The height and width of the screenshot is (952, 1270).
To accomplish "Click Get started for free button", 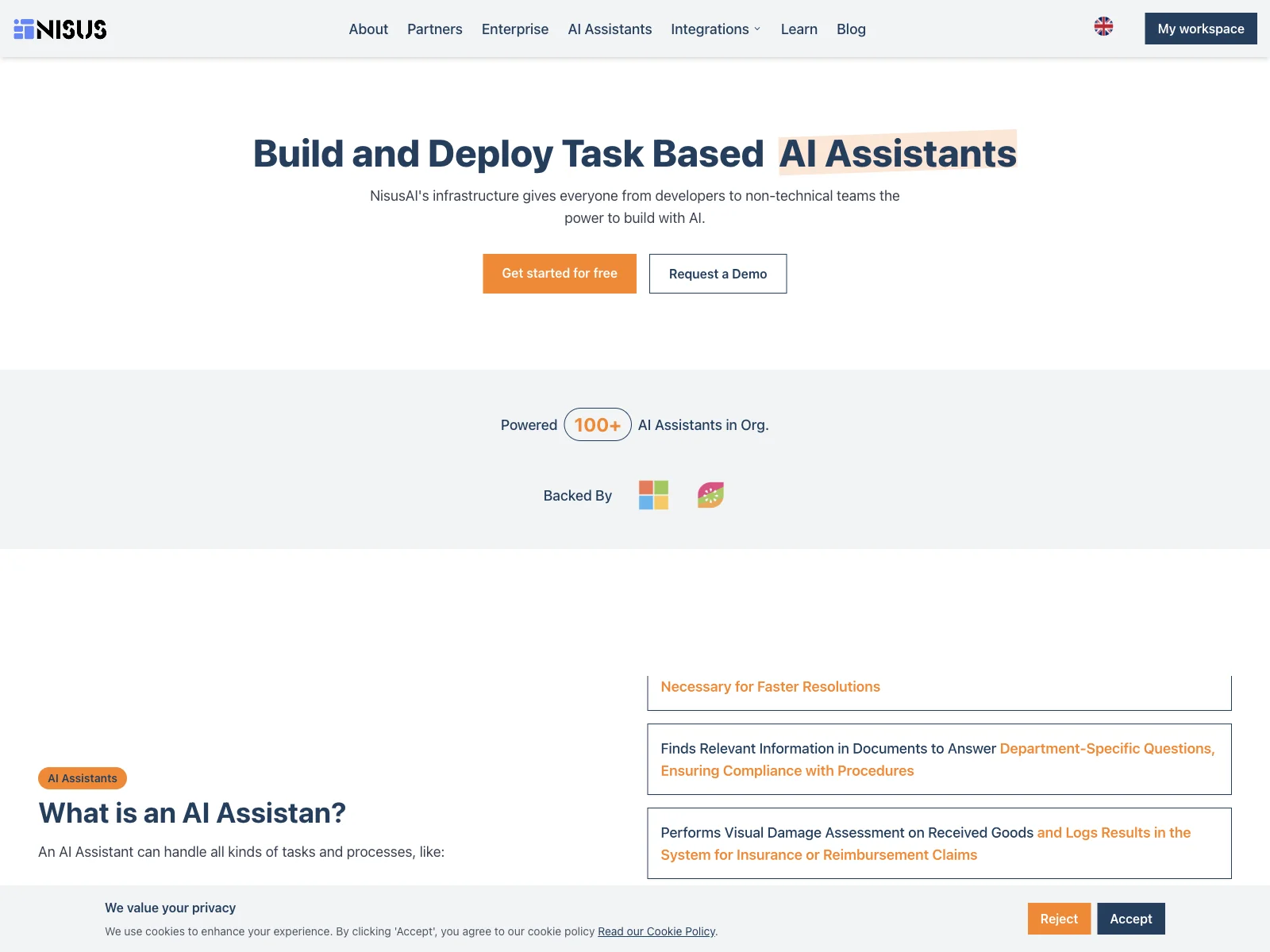I will point(560,274).
